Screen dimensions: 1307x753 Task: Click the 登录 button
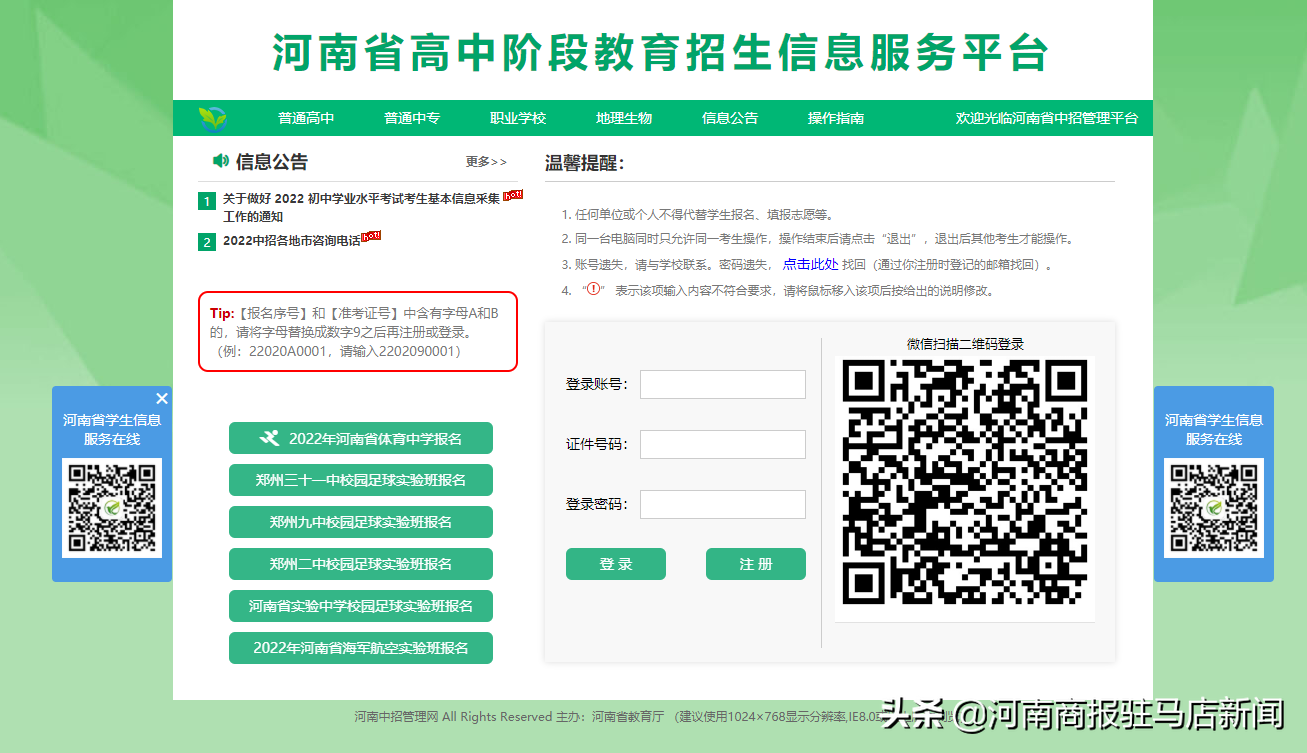[616, 564]
